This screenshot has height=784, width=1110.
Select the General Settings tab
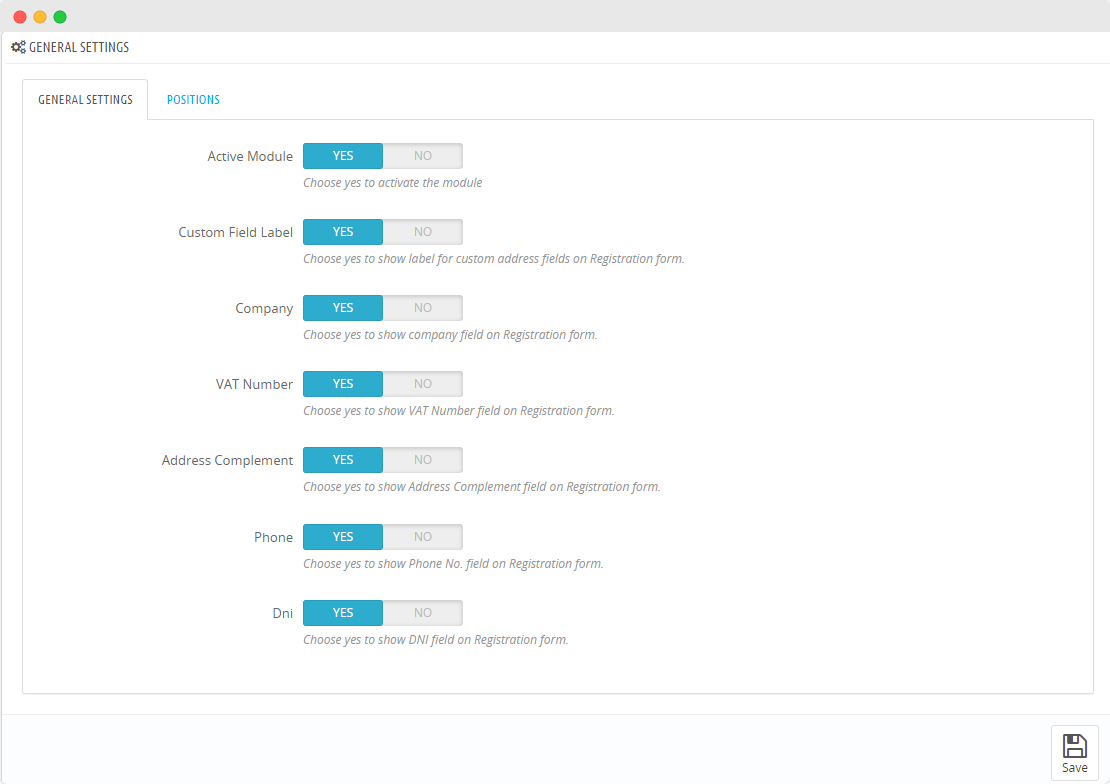pyautogui.click(x=85, y=100)
